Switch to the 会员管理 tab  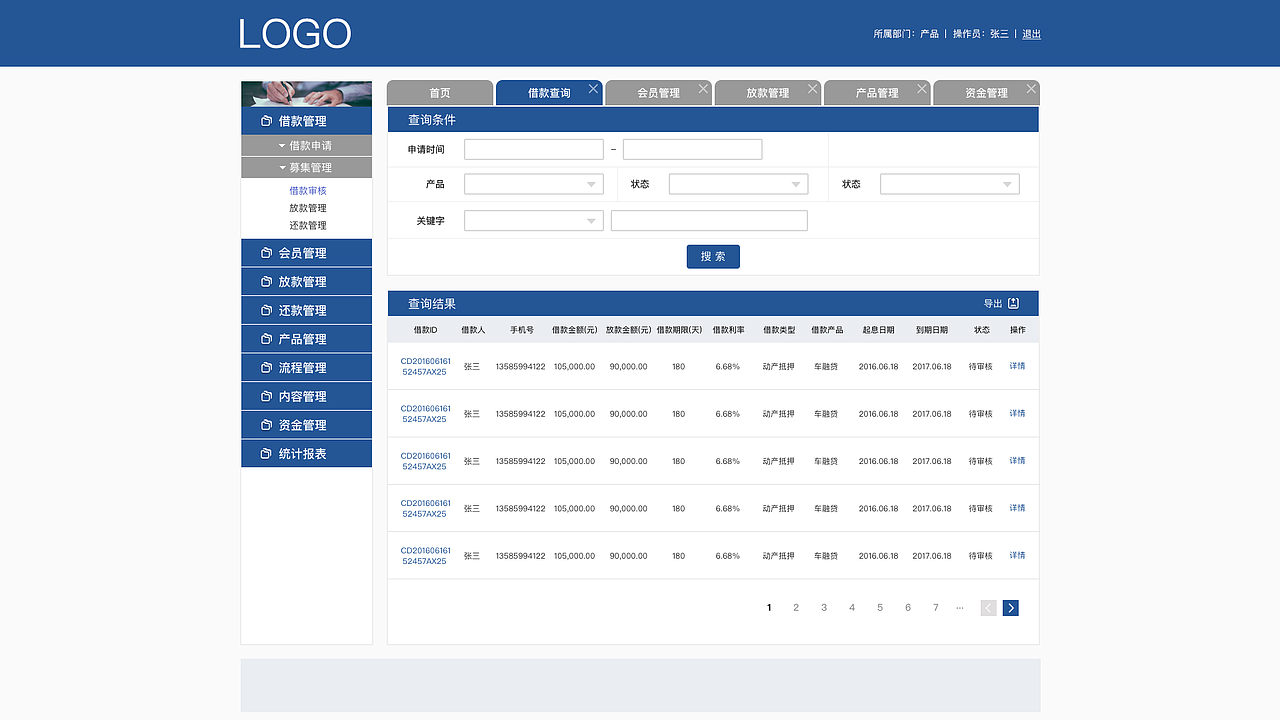point(658,93)
